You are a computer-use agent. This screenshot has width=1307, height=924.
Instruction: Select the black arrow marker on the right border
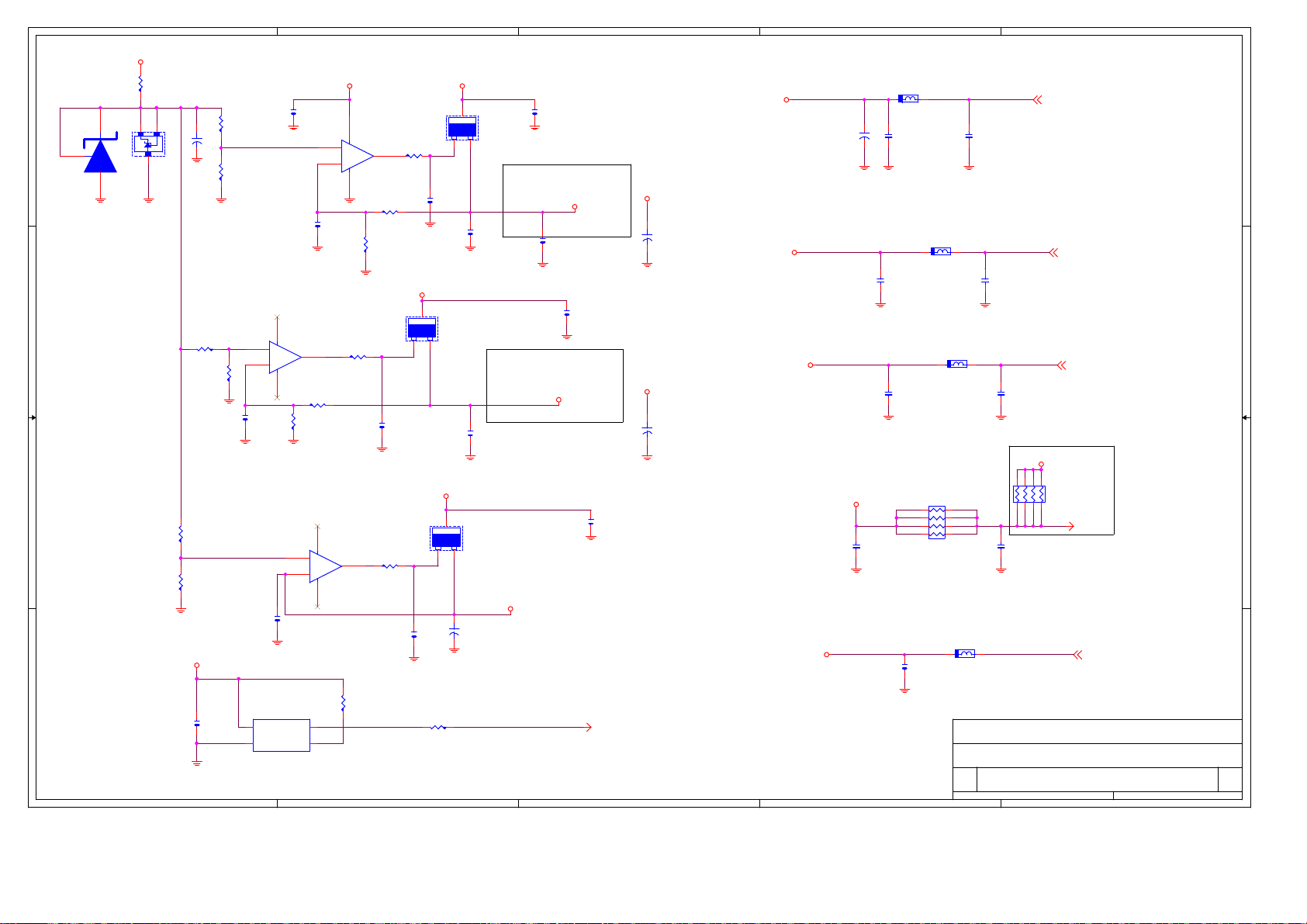pyautogui.click(x=1245, y=417)
